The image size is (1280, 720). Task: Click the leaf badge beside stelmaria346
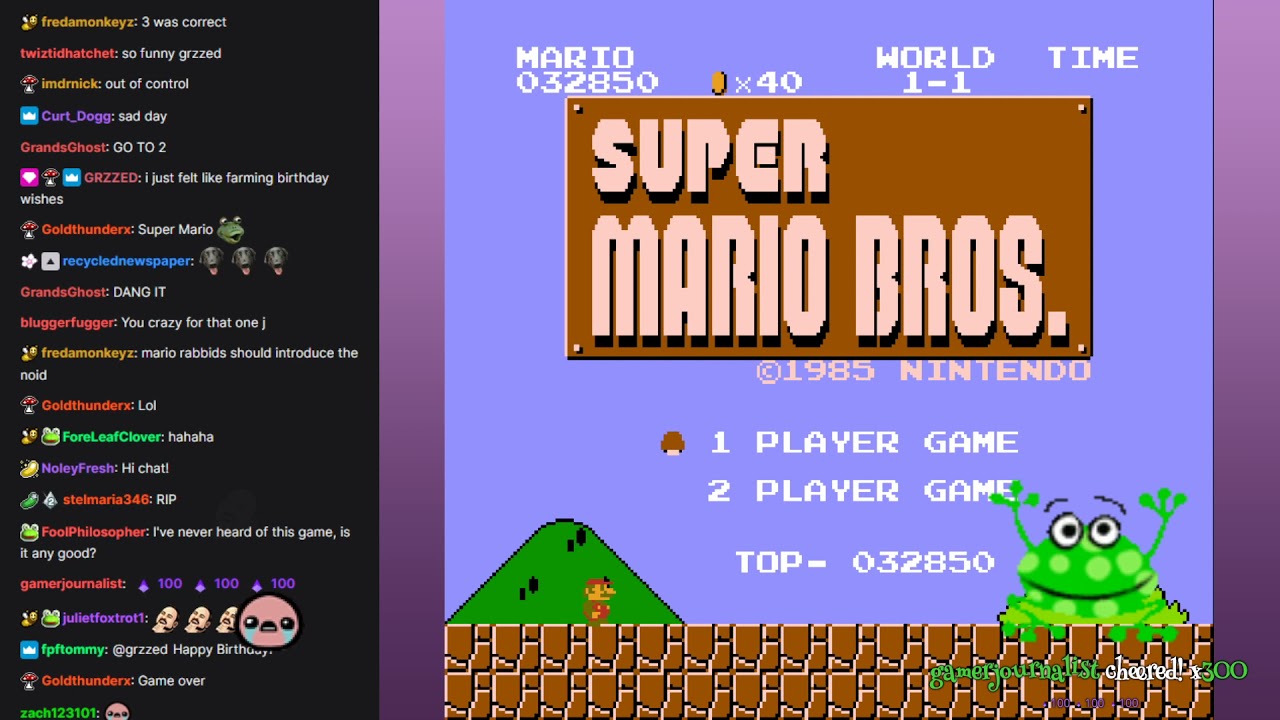(x=29, y=500)
